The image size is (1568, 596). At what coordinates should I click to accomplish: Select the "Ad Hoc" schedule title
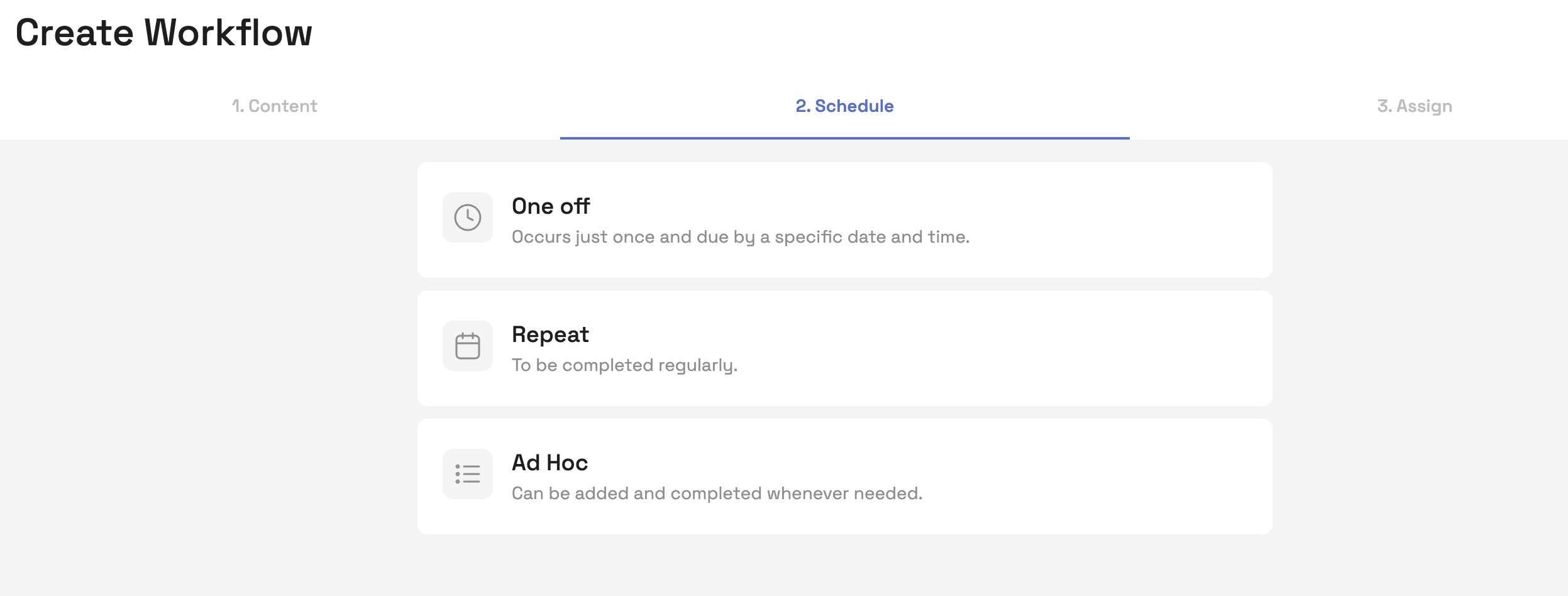(x=549, y=463)
